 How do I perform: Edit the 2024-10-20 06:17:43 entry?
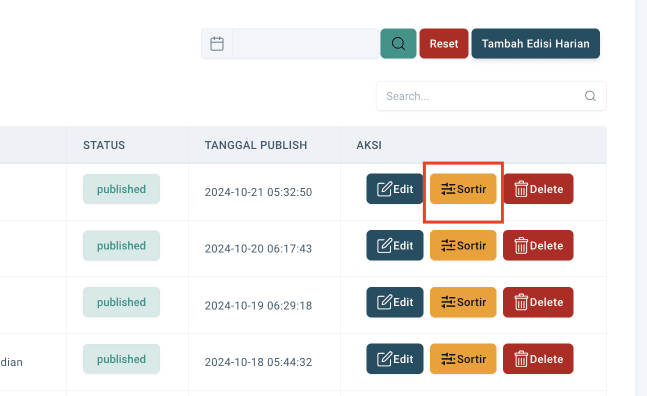coord(395,245)
